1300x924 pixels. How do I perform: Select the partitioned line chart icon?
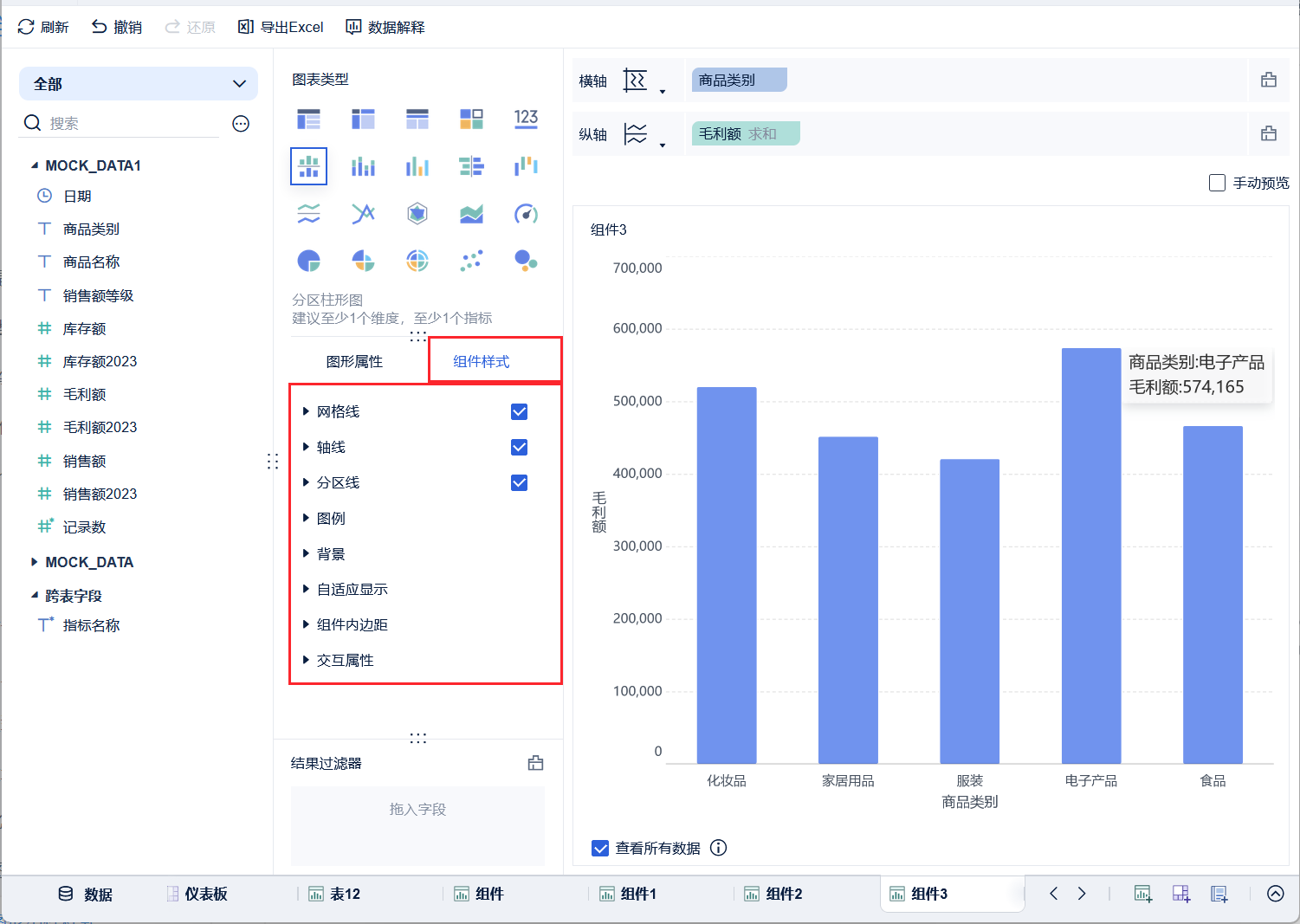309,214
